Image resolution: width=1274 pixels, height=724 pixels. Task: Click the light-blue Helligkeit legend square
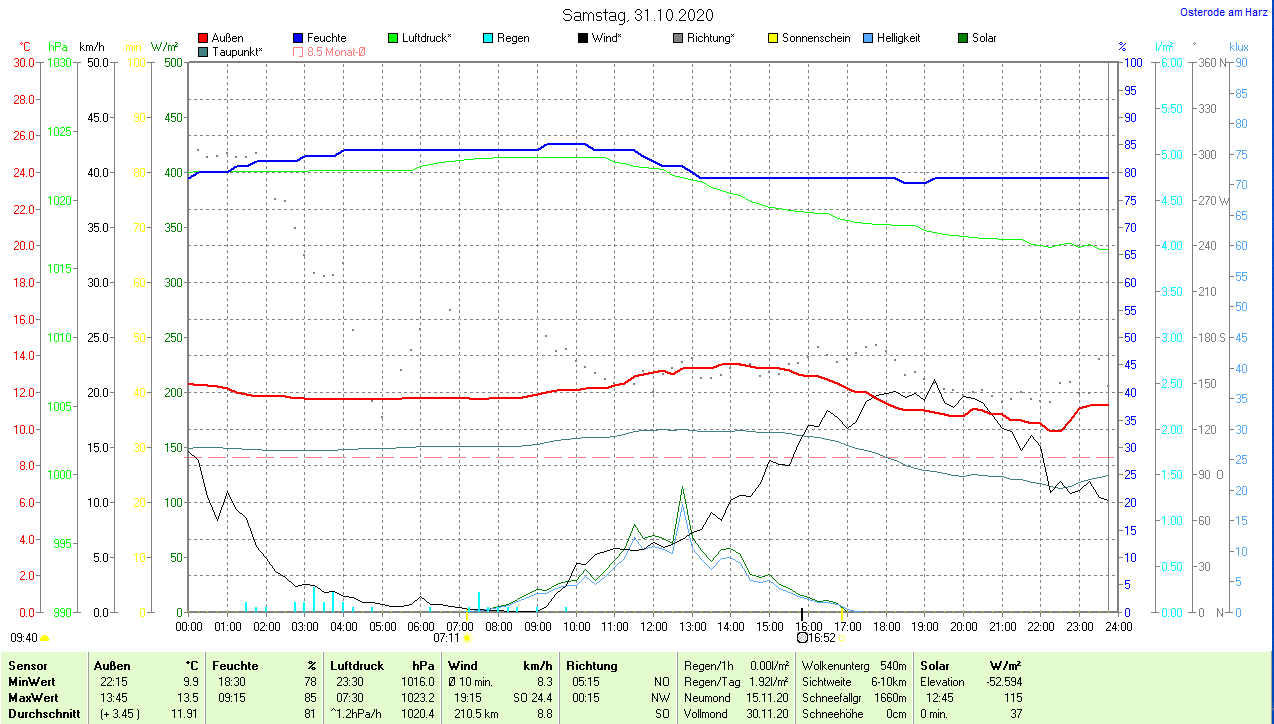[x=868, y=38]
